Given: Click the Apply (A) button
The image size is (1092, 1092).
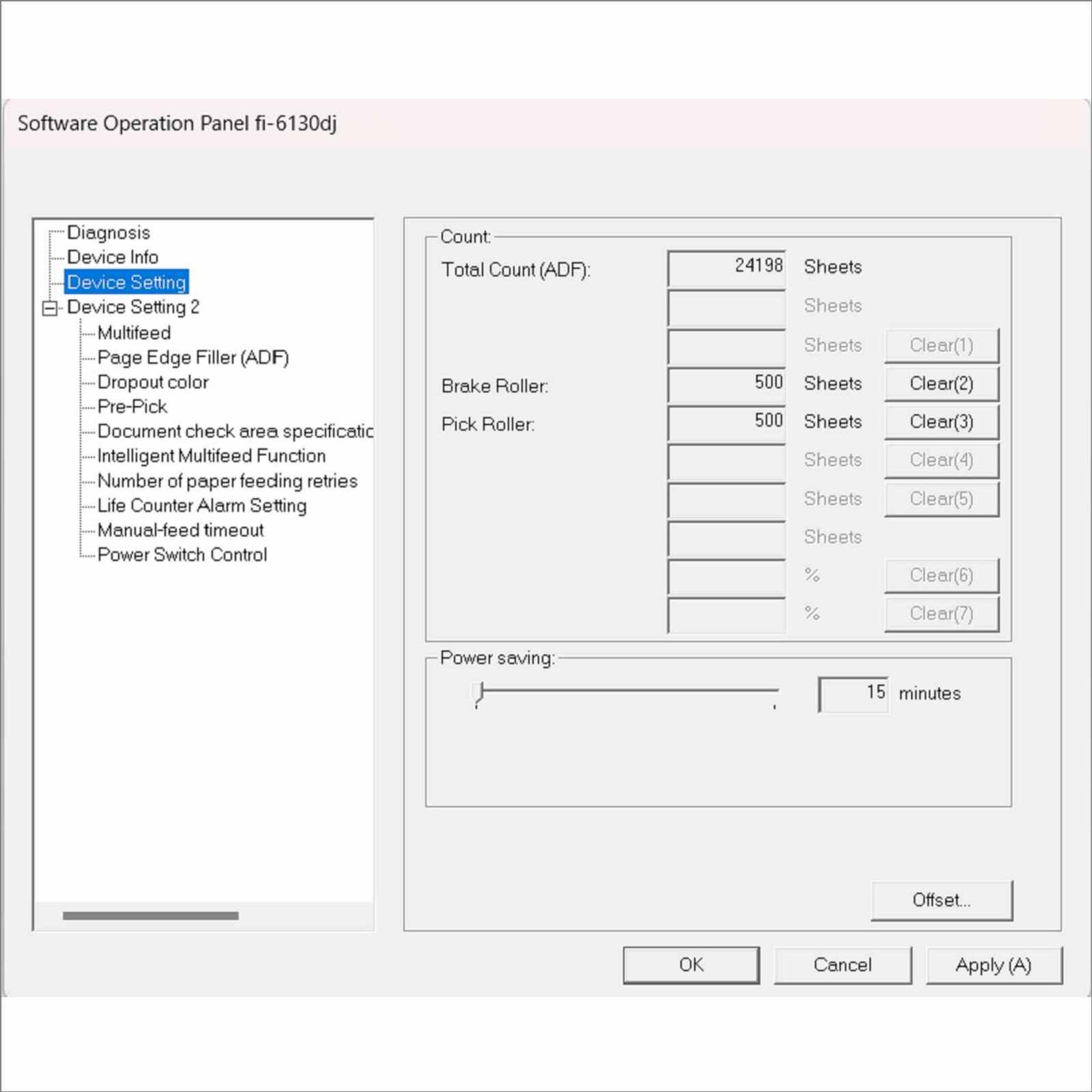Looking at the screenshot, I should click(x=994, y=965).
